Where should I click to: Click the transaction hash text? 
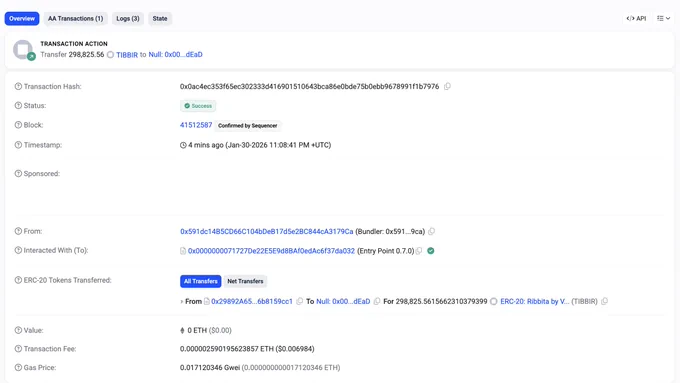[x=309, y=87]
